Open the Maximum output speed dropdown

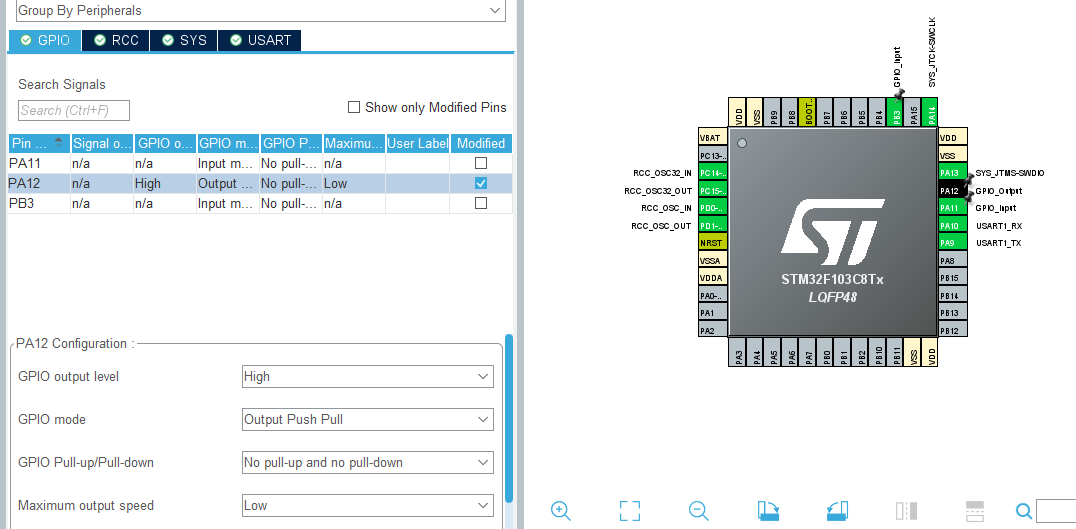[x=367, y=506]
